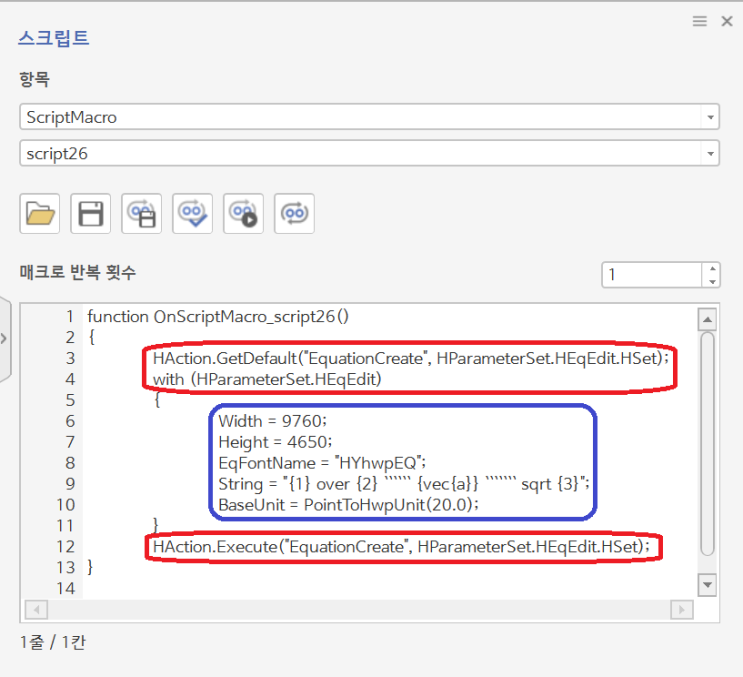This screenshot has height=677, width=743.
Task: Click the vertical scrollbar thumb
Action: [x=707, y=443]
